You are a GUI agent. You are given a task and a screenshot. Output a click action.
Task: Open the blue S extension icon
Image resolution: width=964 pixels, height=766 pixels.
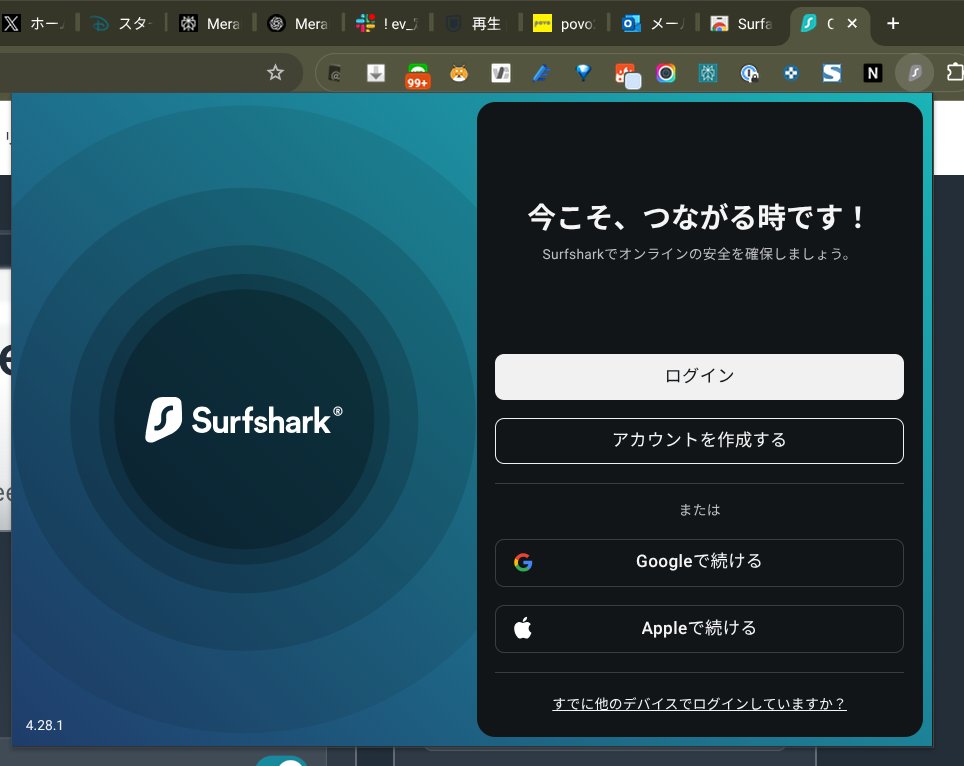click(832, 73)
